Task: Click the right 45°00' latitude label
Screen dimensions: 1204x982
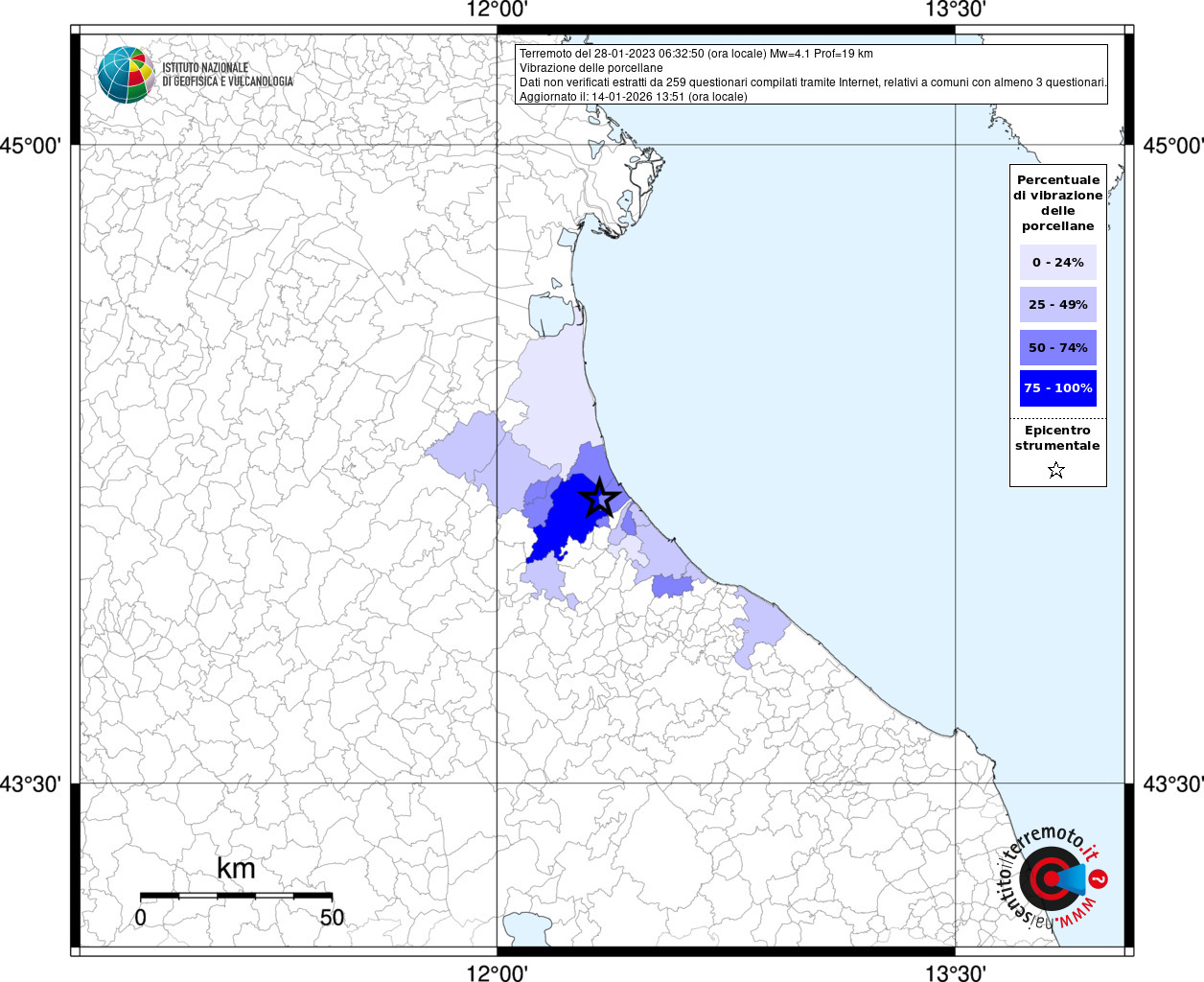Action: 1173,146
